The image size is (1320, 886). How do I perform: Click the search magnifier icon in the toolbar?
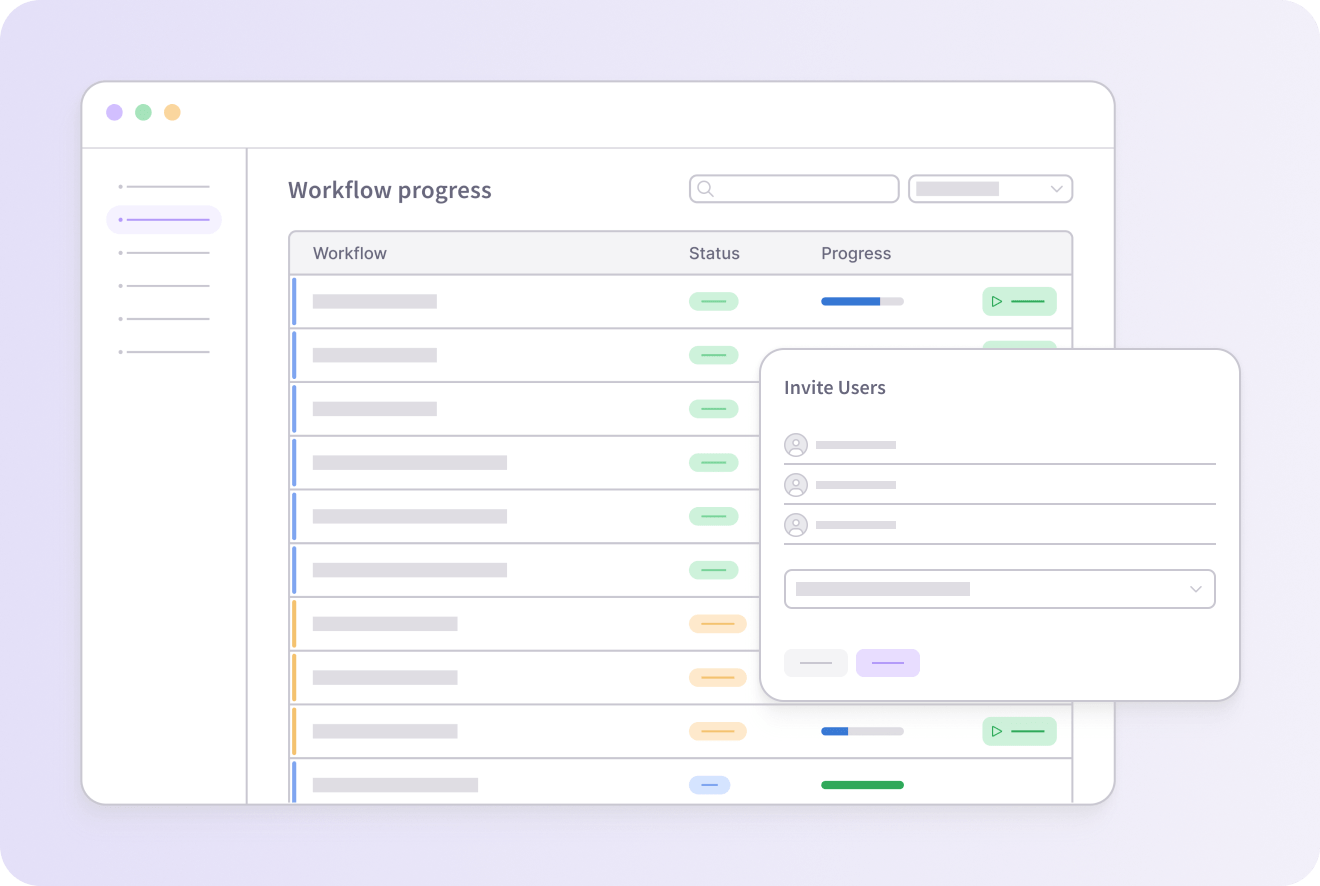pyautogui.click(x=706, y=188)
